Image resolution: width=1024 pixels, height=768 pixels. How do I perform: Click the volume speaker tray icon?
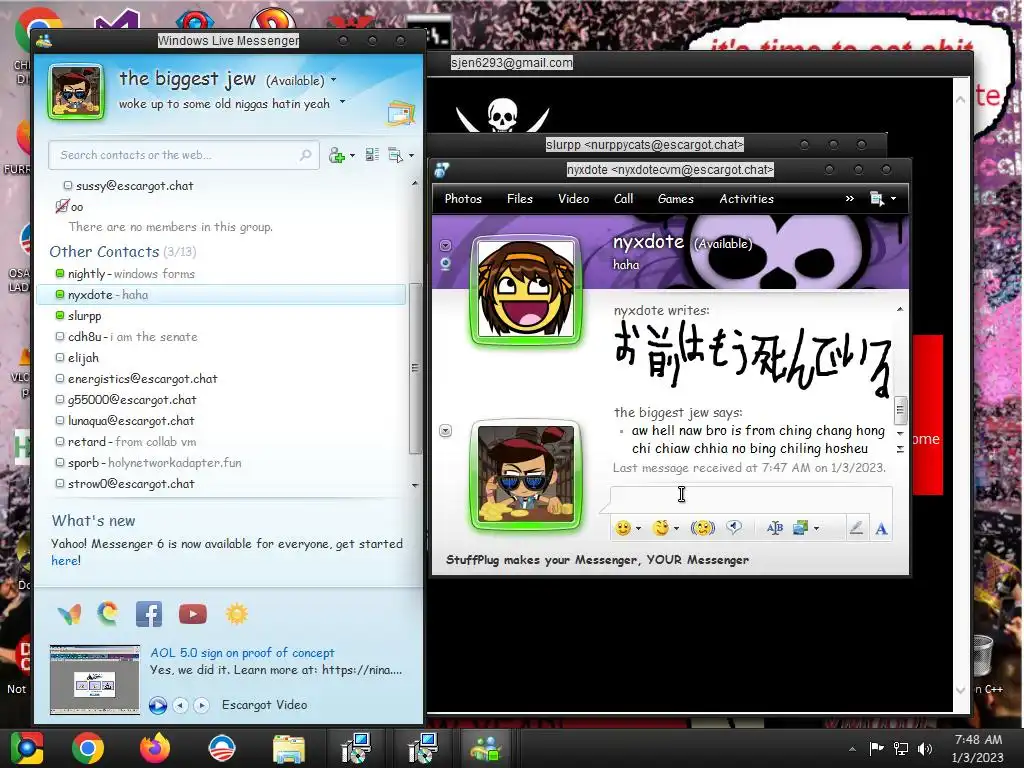coord(924,748)
